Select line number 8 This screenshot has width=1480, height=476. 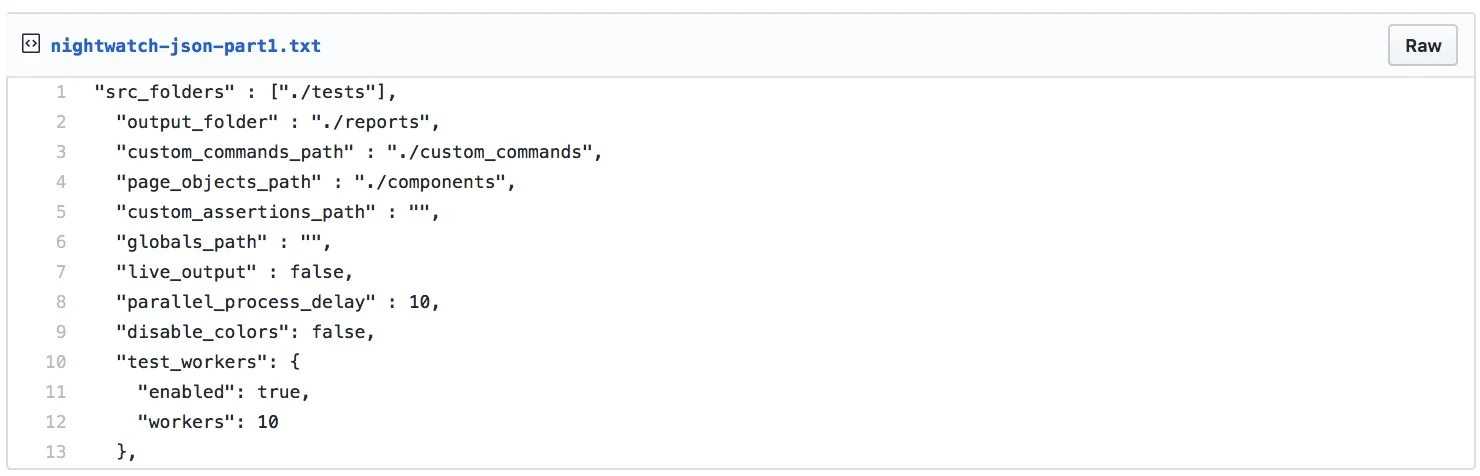click(x=61, y=302)
